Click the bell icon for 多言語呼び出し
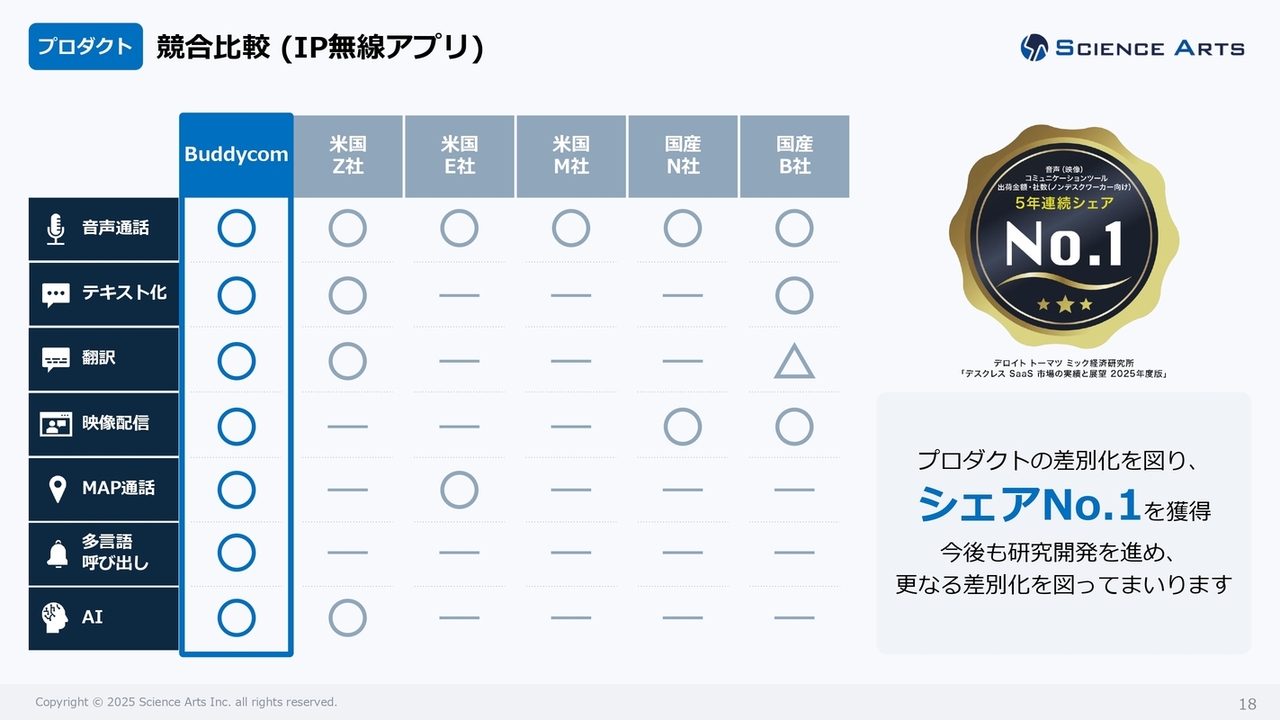 [56, 553]
